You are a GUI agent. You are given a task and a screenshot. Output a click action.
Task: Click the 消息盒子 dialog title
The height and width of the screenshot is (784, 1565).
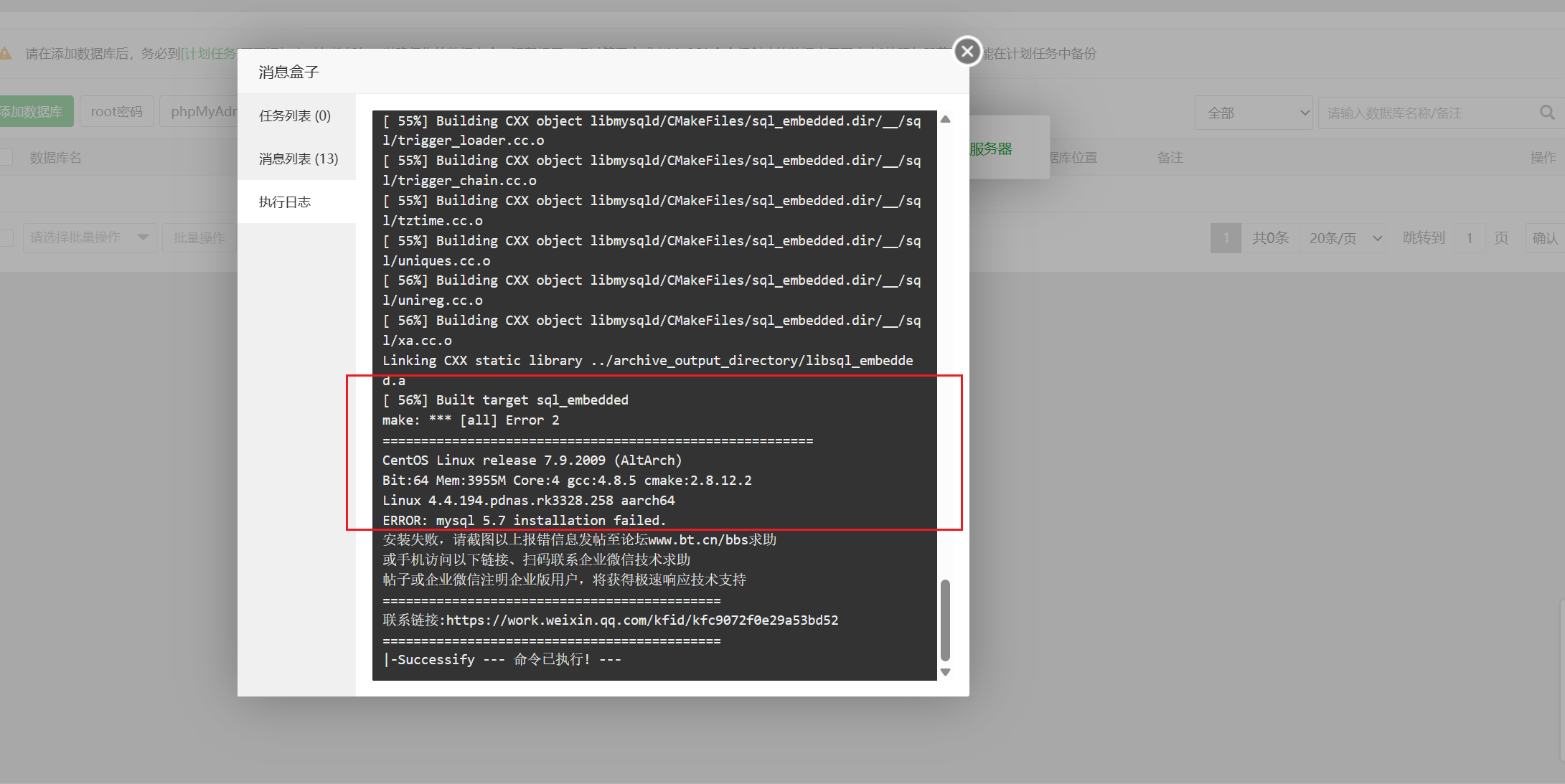point(288,72)
